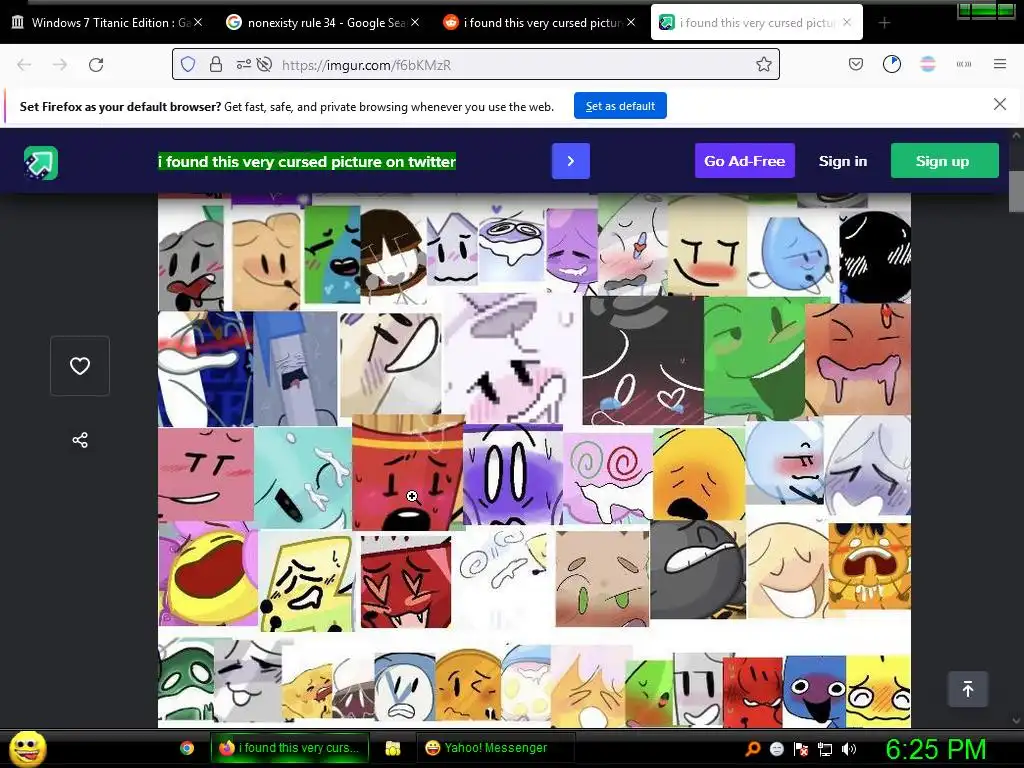Favorite the post with the heart icon
1024x768 pixels.
coord(80,366)
